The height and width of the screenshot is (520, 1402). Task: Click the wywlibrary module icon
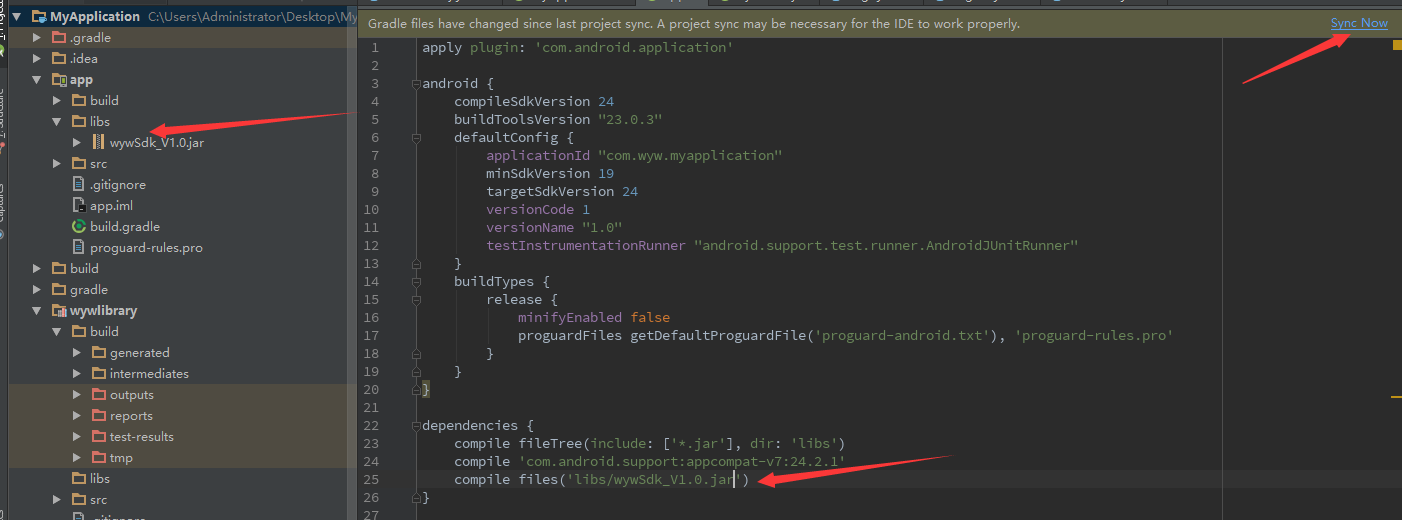click(59, 310)
